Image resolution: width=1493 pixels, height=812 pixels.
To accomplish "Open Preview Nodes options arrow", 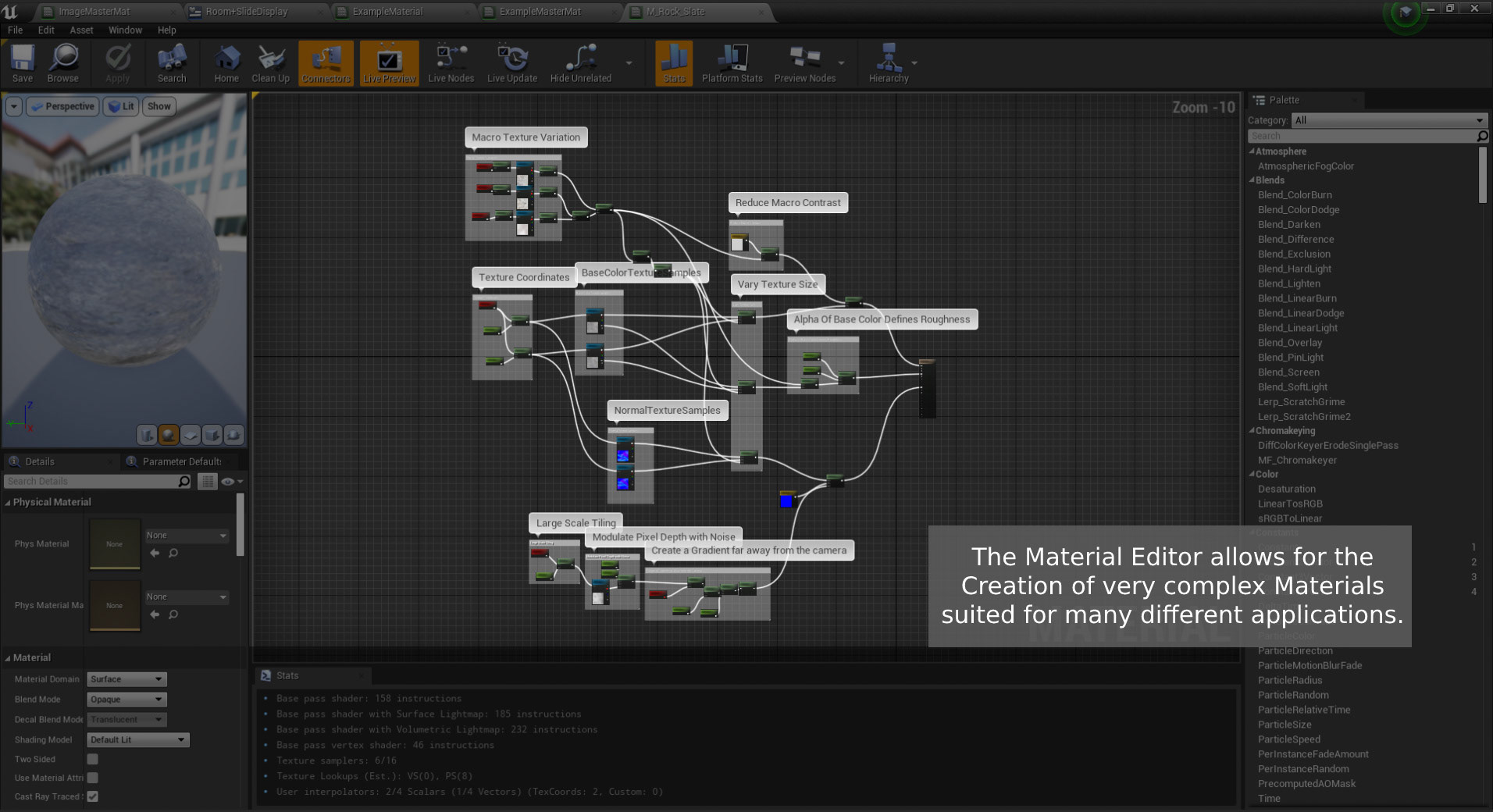I will tap(841, 63).
